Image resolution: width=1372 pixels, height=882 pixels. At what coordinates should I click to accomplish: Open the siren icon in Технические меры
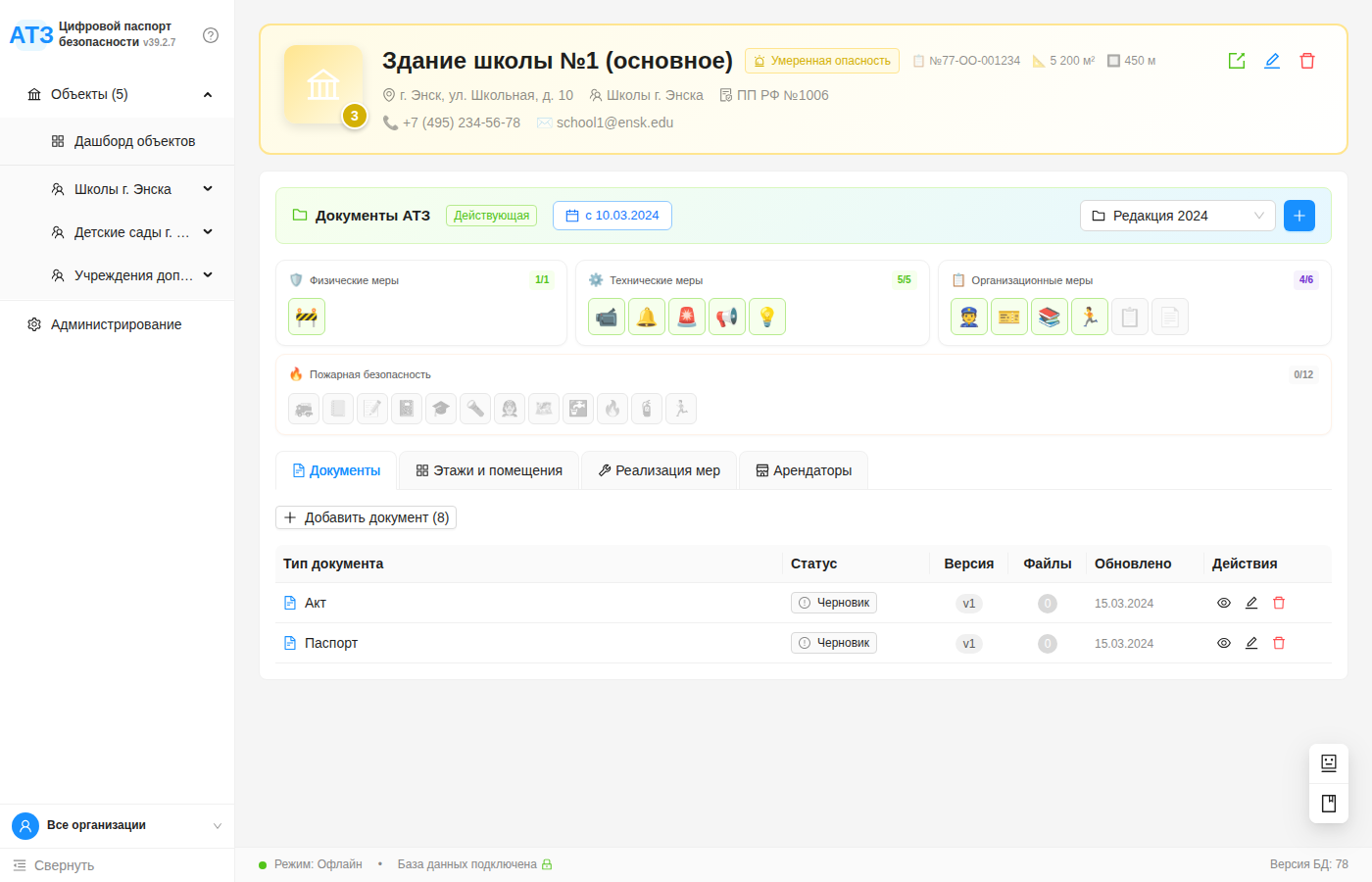(687, 316)
